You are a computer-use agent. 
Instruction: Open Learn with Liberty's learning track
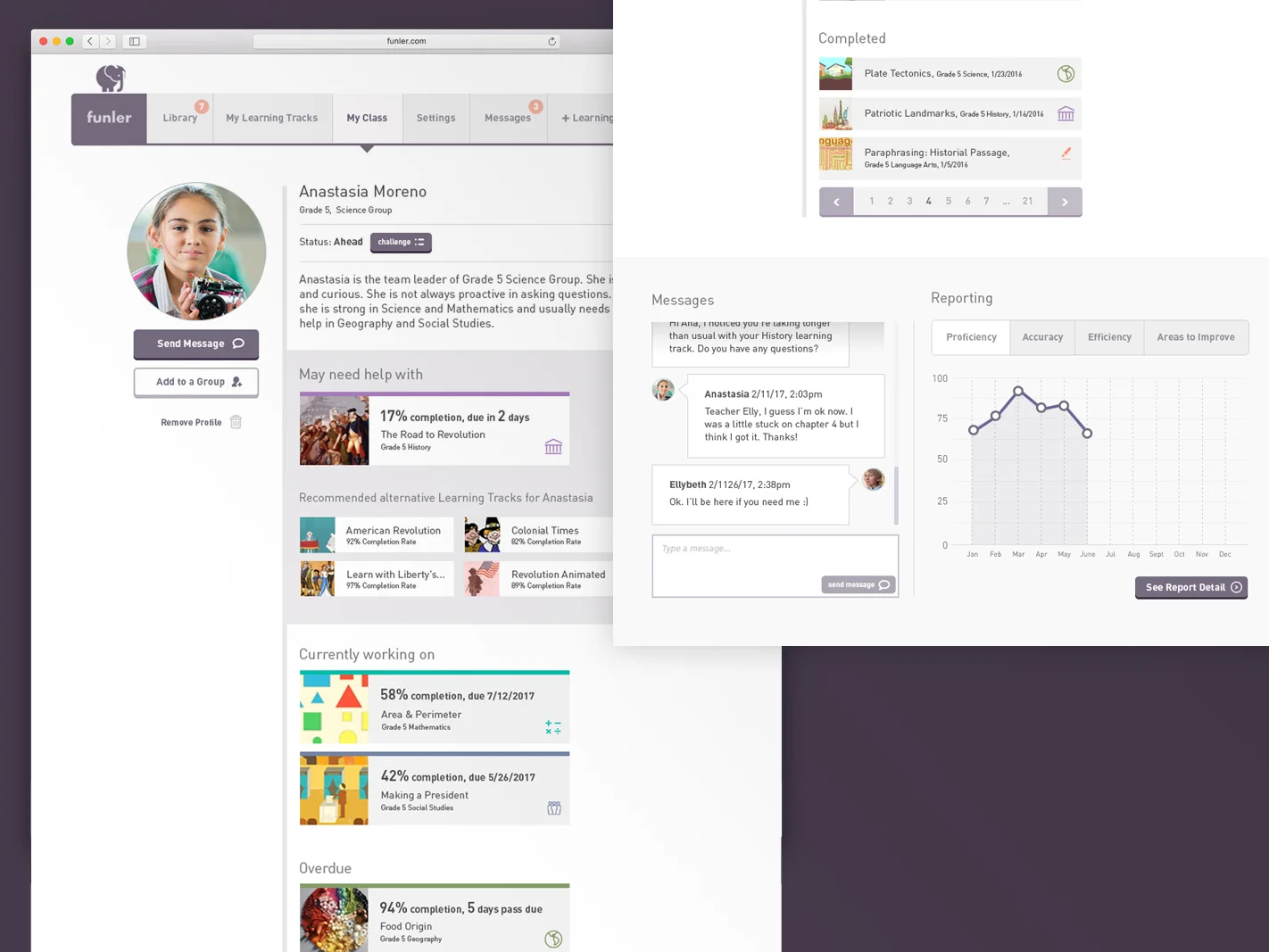pos(377,579)
